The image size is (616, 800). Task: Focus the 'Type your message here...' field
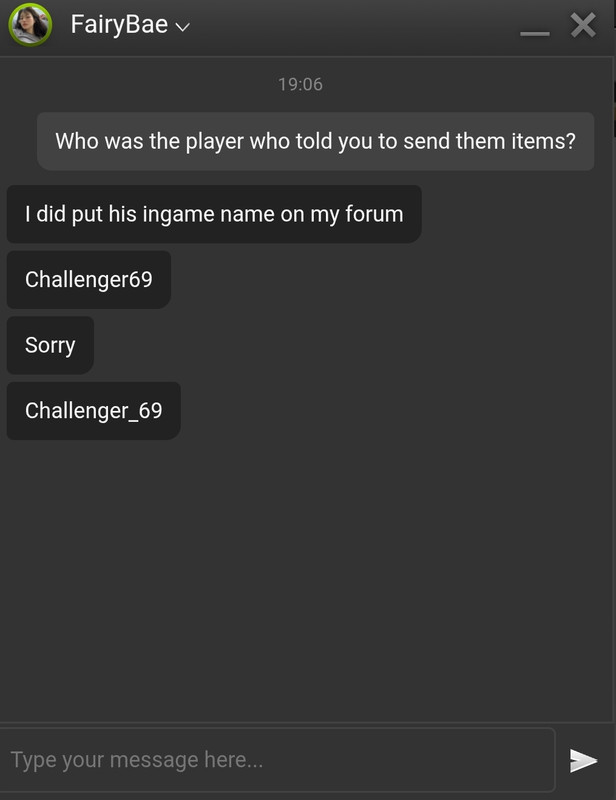(277, 760)
